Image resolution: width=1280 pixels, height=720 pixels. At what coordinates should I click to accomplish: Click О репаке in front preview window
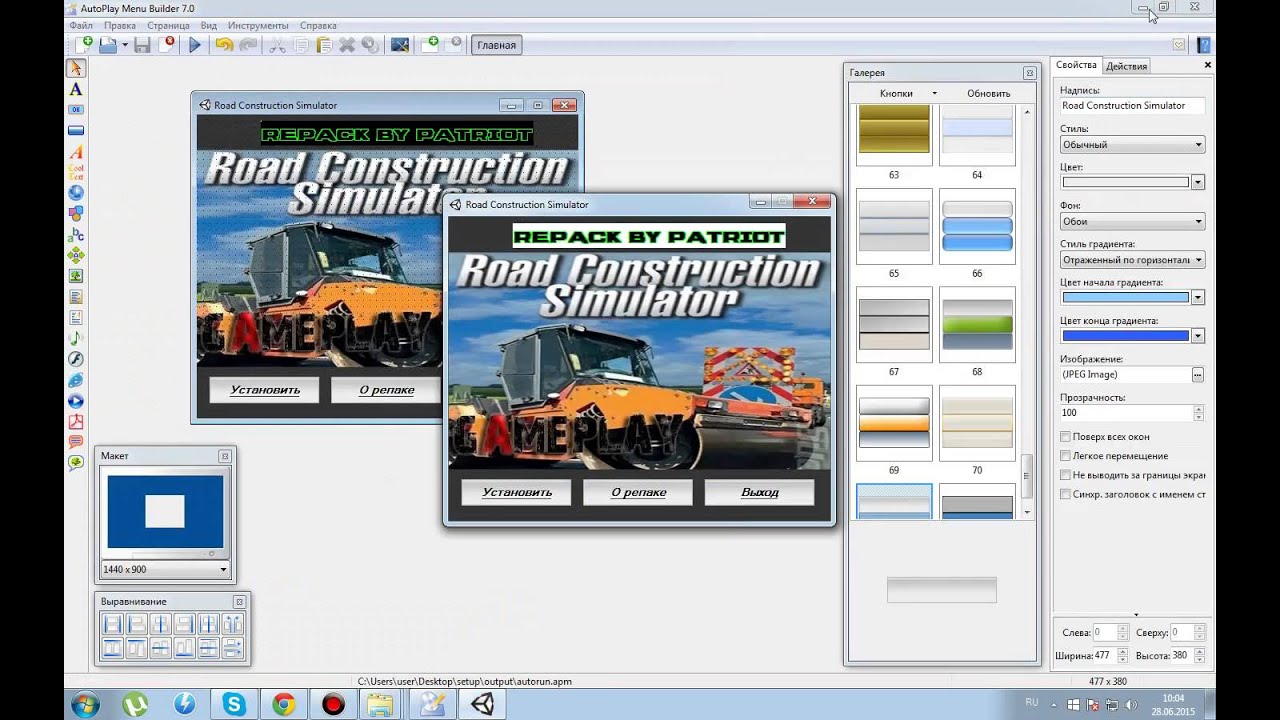coord(638,492)
